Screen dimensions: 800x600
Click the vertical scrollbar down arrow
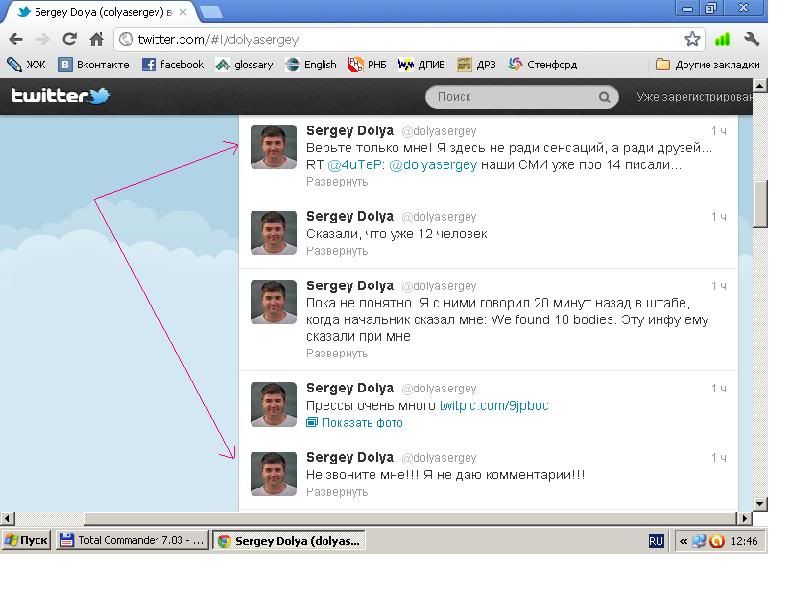760,504
